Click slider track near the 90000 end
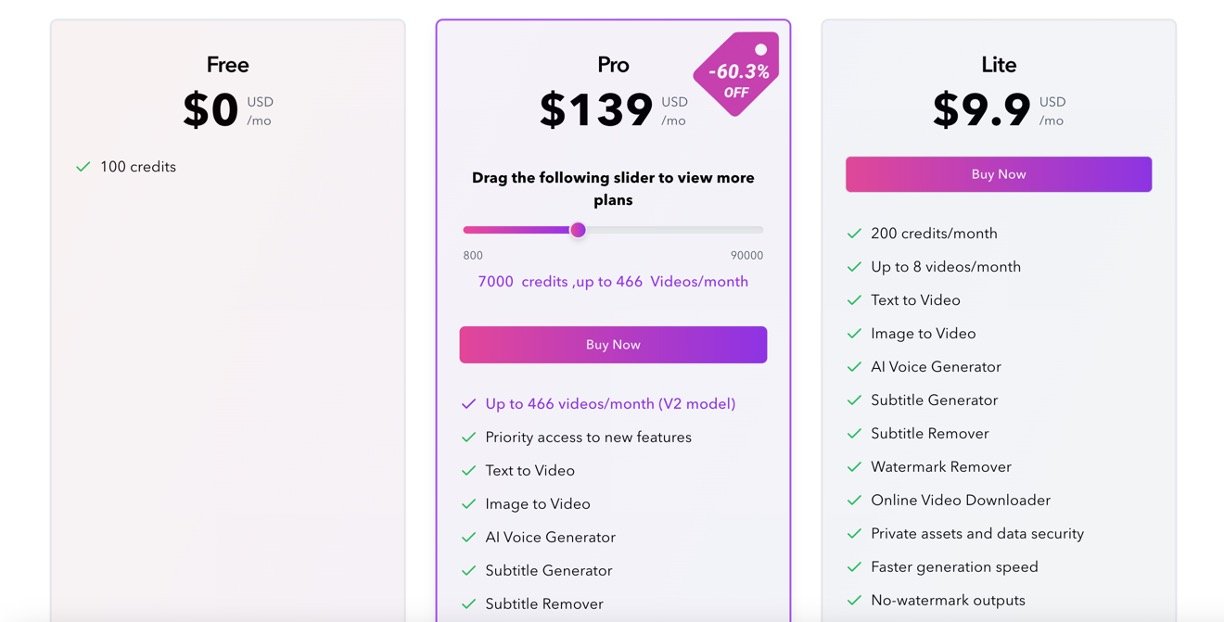This screenshot has height=622, width=1224. click(745, 230)
